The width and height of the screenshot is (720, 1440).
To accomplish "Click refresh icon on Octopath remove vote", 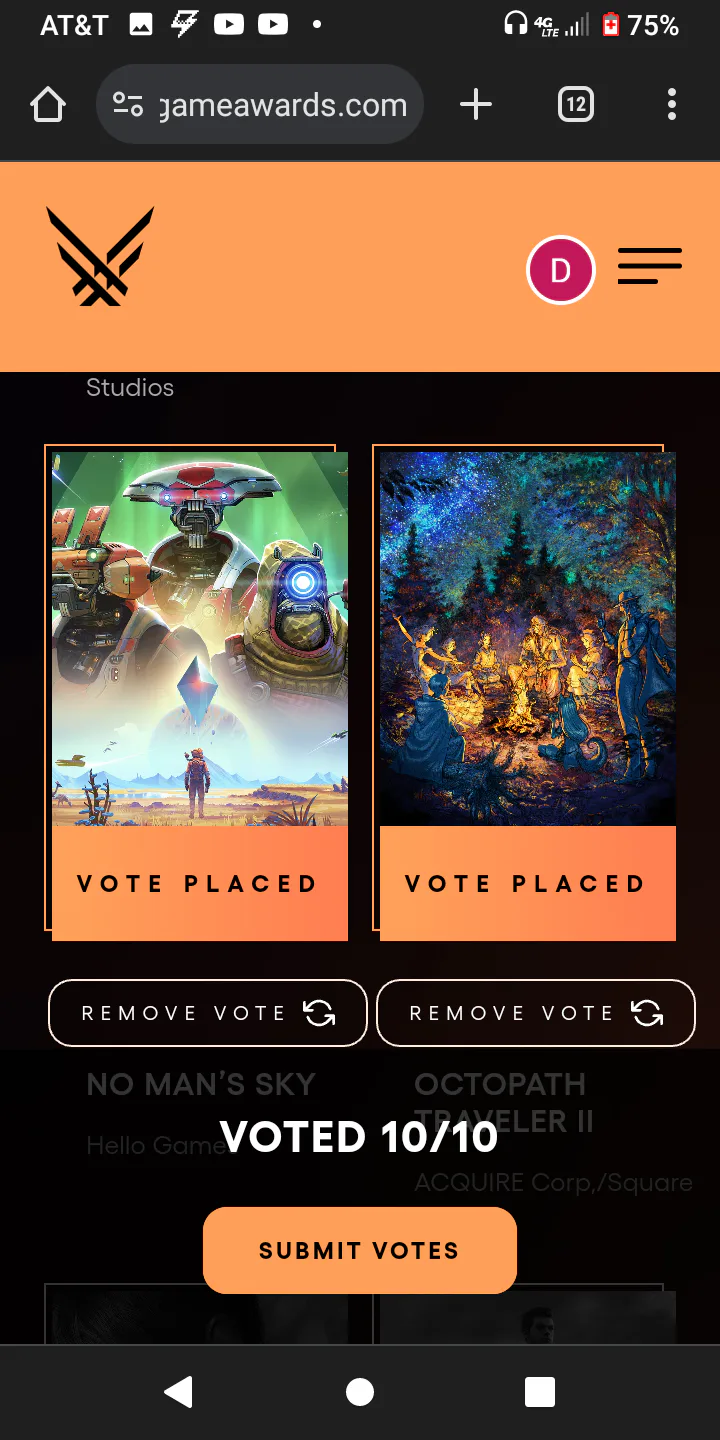I will [647, 1013].
